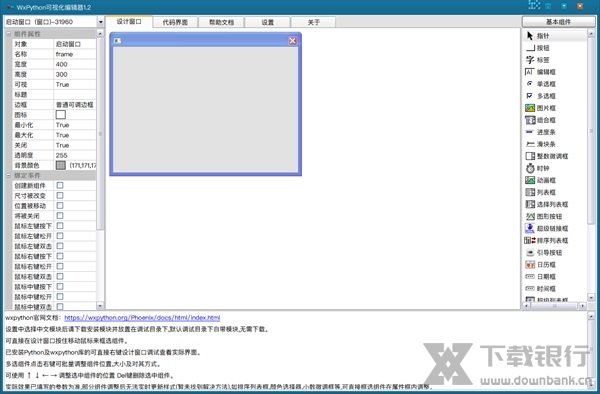
Task: Open the 帮助文档 help tab
Action: (x=221, y=22)
